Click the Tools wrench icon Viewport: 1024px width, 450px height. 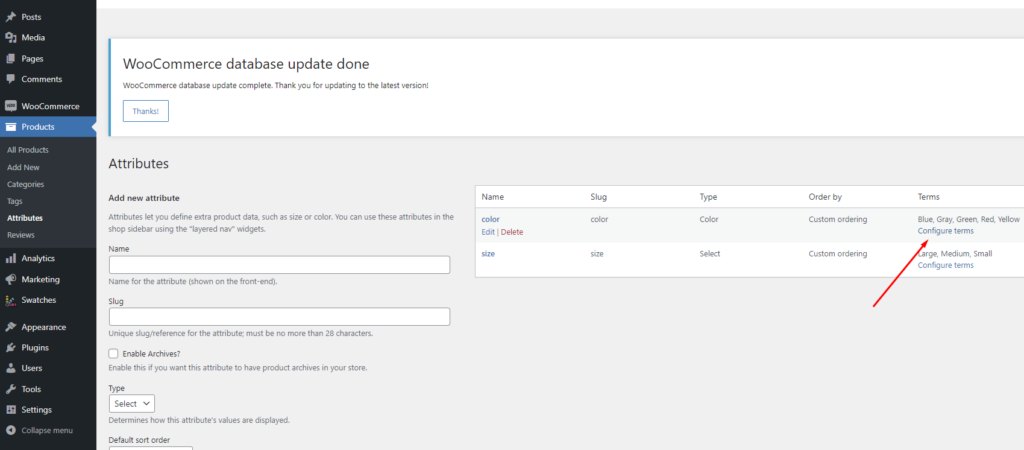click(x=10, y=389)
